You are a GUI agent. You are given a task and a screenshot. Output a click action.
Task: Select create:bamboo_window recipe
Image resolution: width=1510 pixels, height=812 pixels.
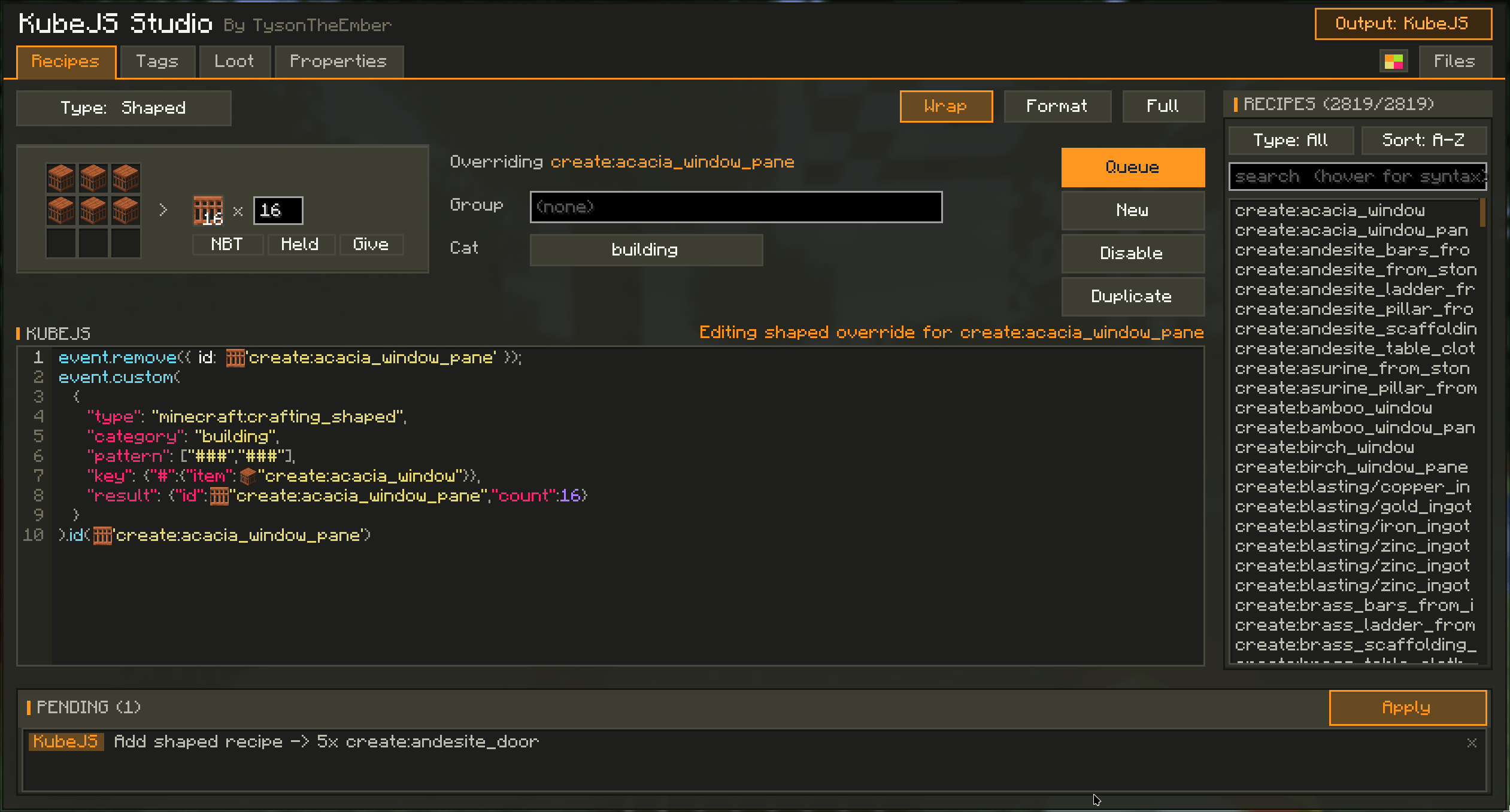1354,408
